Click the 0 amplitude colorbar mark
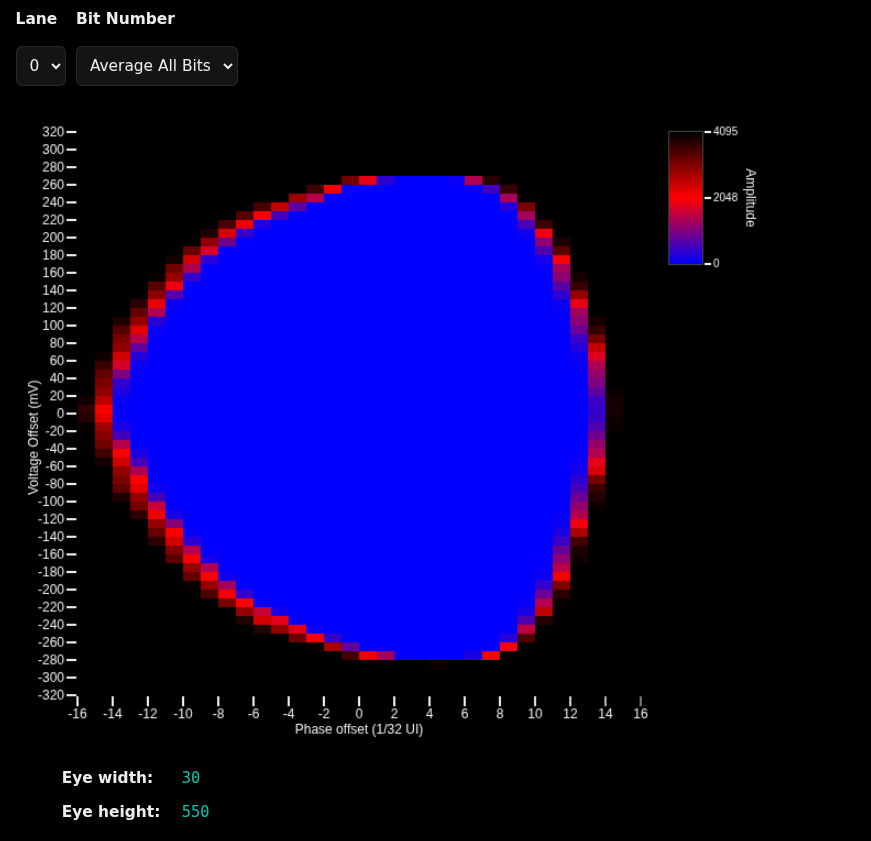Viewport: 871px width, 841px height. click(x=707, y=263)
